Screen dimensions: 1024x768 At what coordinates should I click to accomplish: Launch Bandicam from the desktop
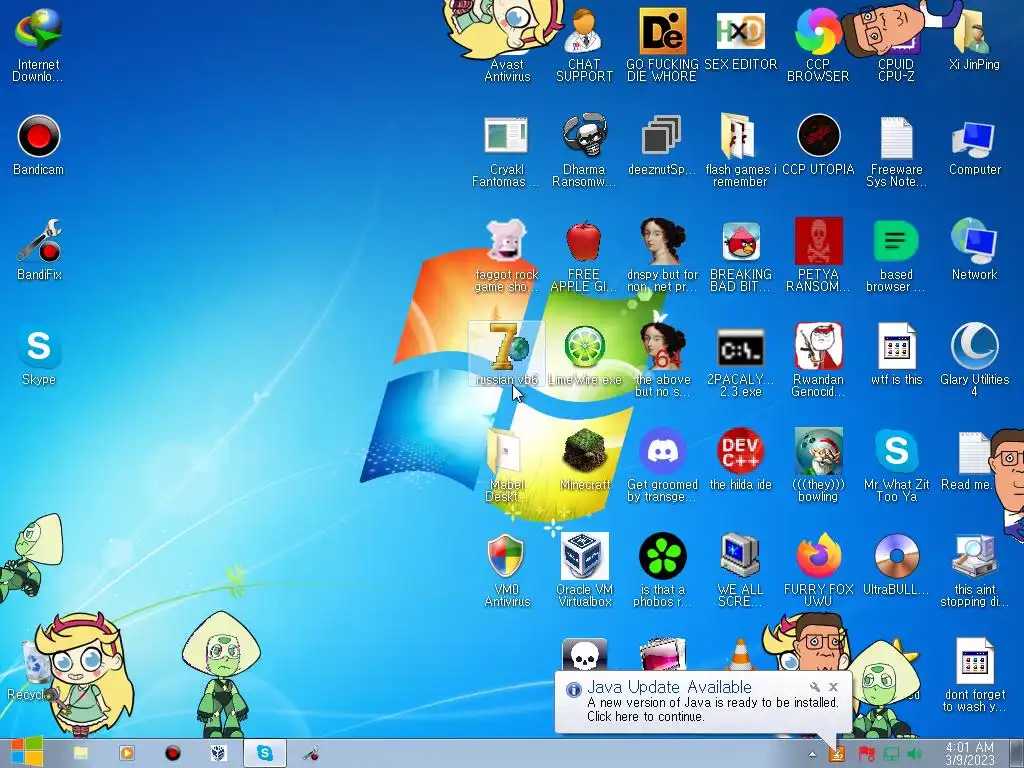[x=39, y=146]
